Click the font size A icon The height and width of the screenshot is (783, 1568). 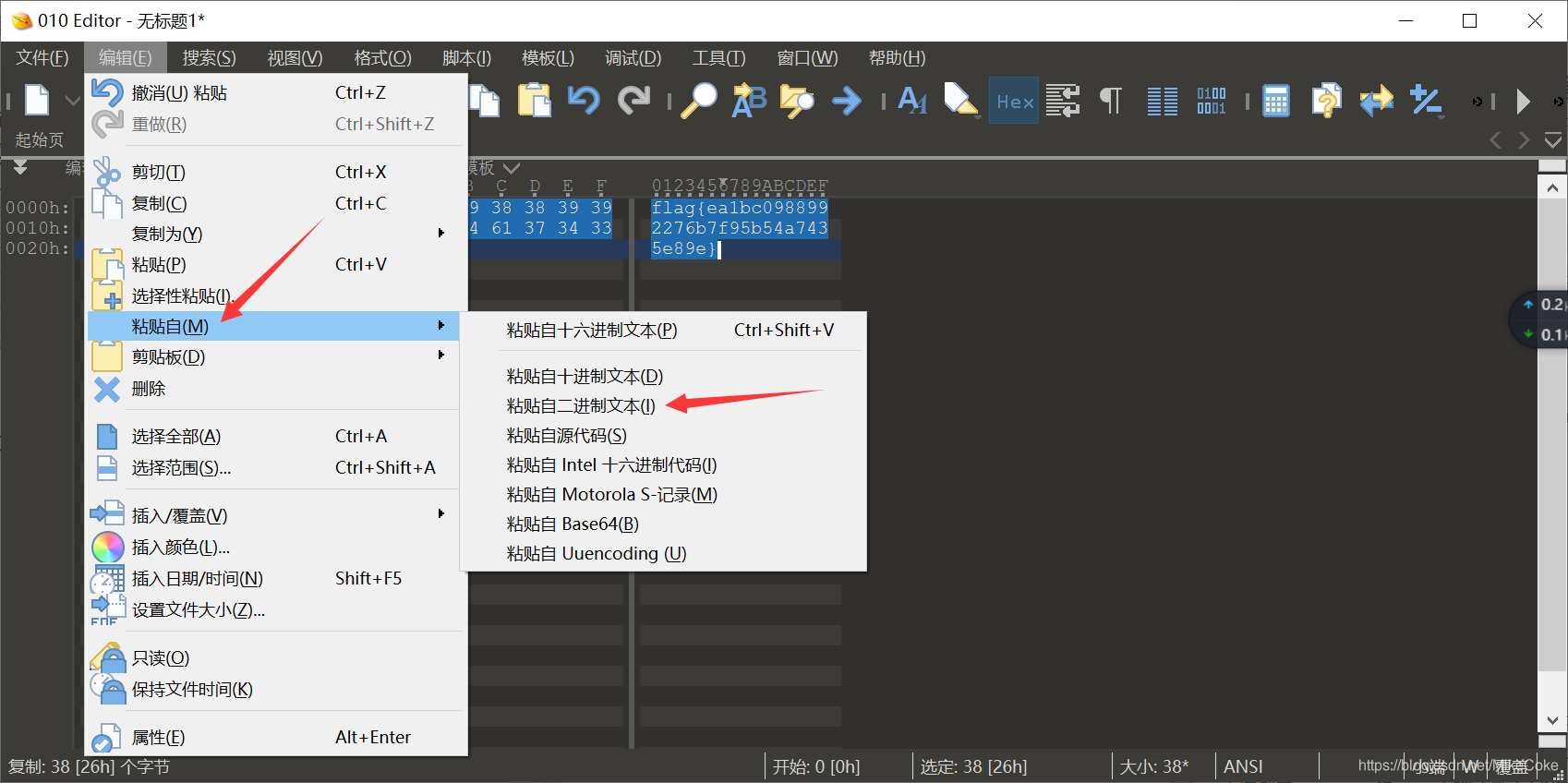912,100
